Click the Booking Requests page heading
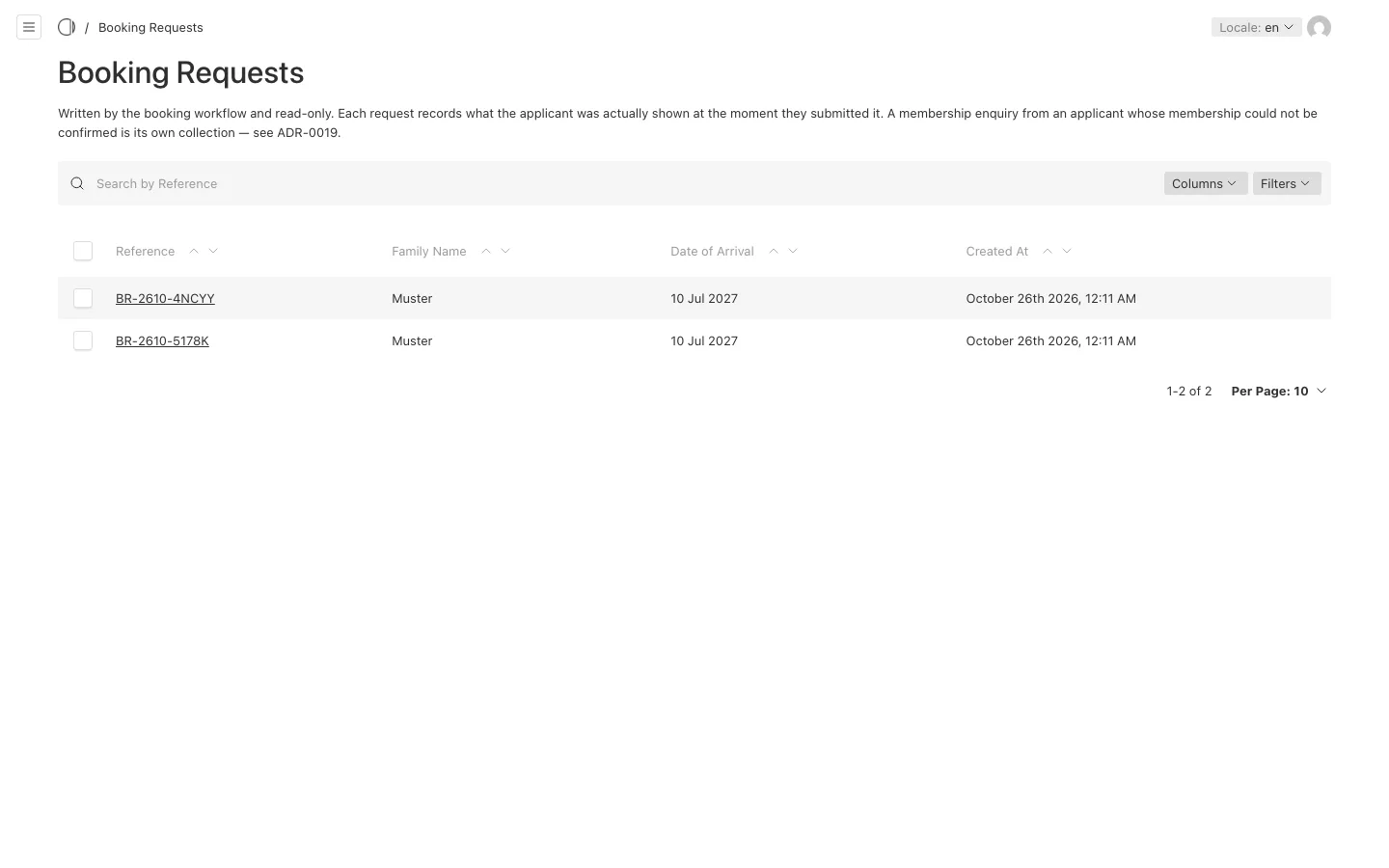The height and width of the screenshot is (868, 1389). (180, 72)
